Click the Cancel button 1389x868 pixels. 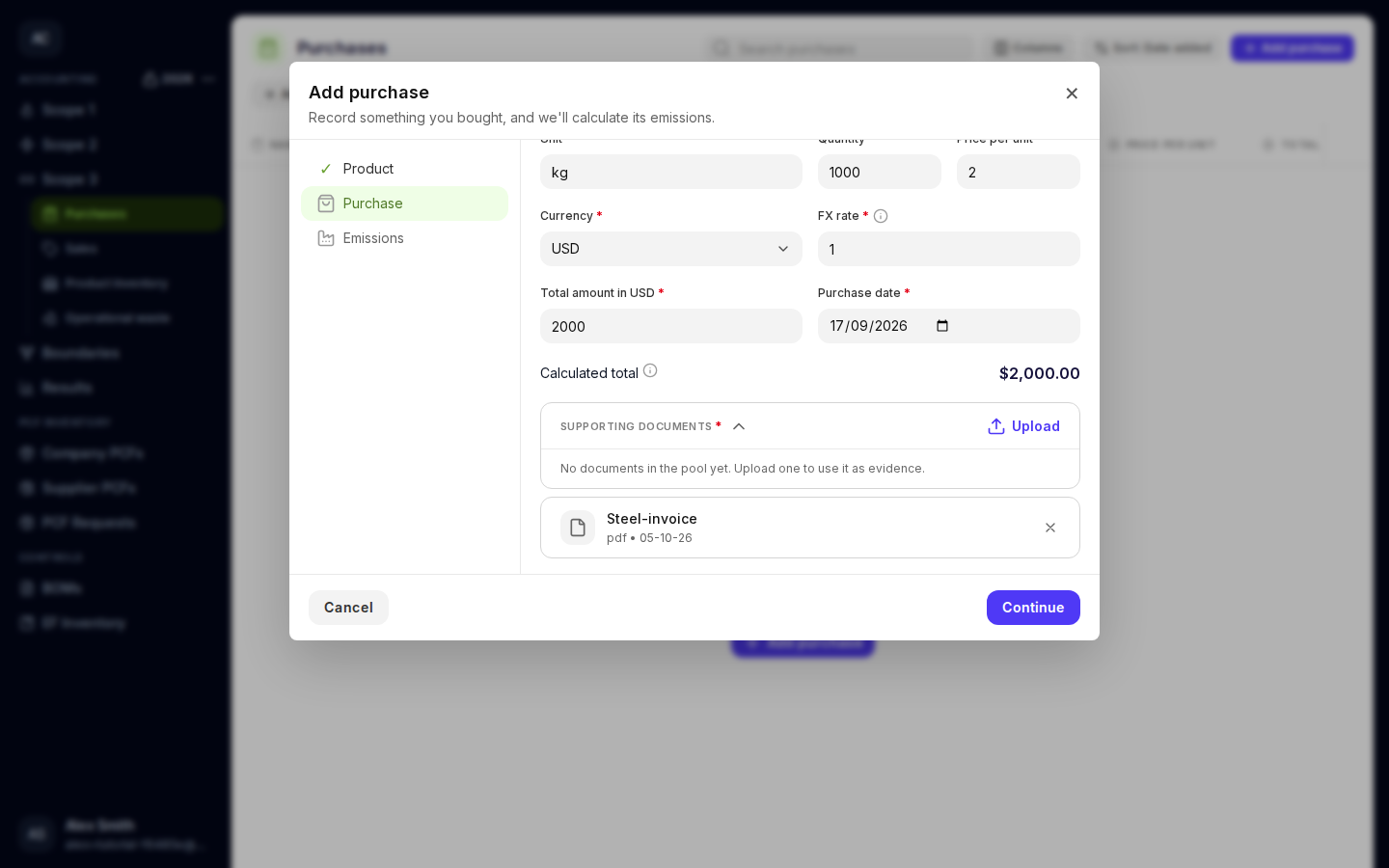[348, 608]
